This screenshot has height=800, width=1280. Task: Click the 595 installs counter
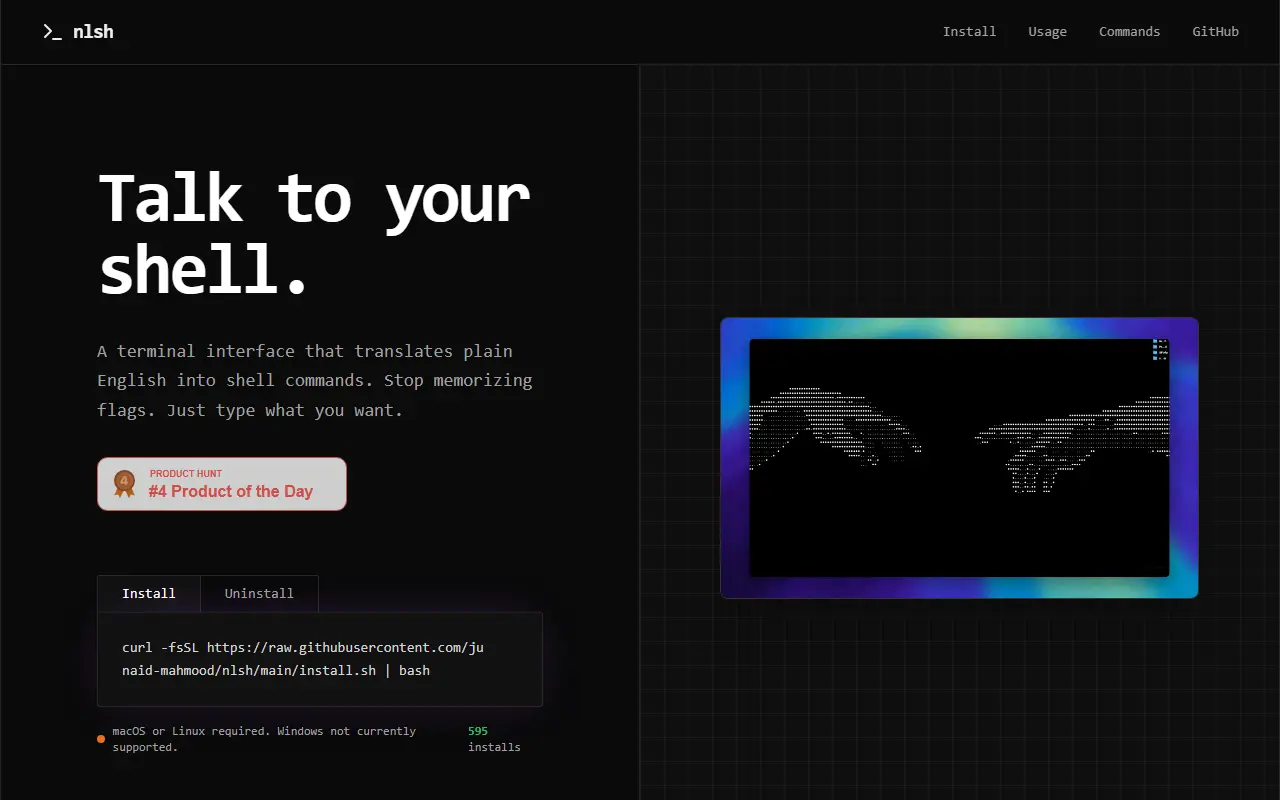494,739
